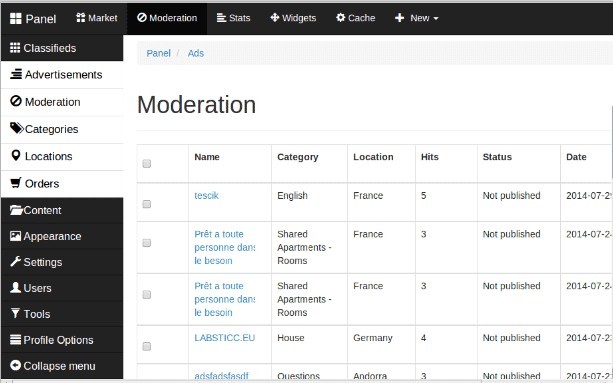Click the Orders shopping cart icon
The height and width of the screenshot is (383, 613).
(16, 183)
